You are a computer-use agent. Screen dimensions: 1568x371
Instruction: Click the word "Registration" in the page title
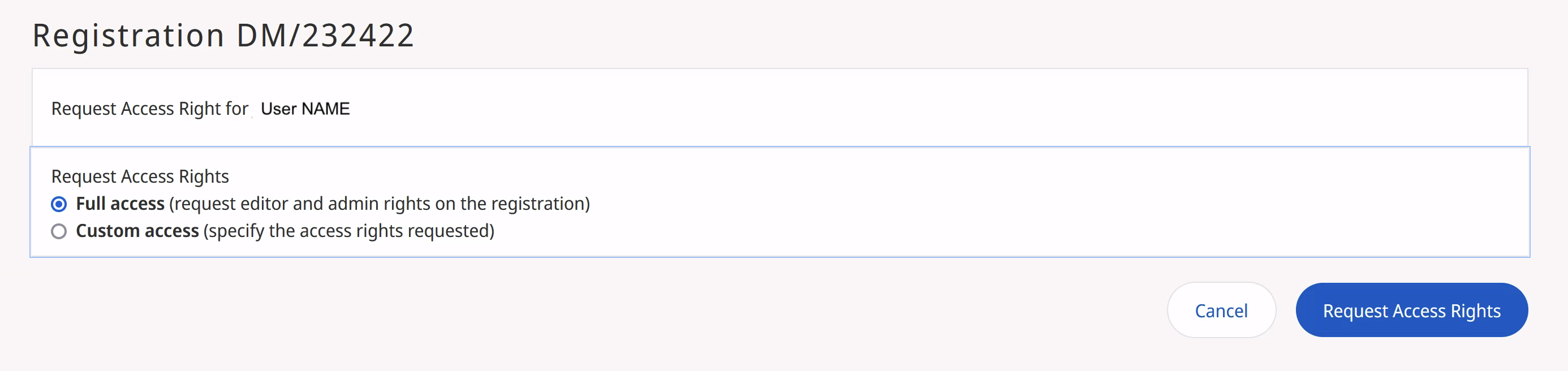point(128,35)
